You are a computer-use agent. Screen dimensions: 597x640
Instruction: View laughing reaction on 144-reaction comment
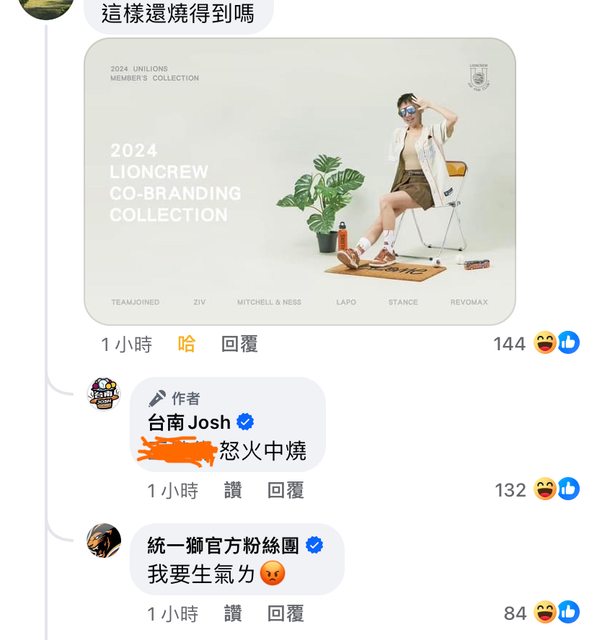(x=545, y=342)
